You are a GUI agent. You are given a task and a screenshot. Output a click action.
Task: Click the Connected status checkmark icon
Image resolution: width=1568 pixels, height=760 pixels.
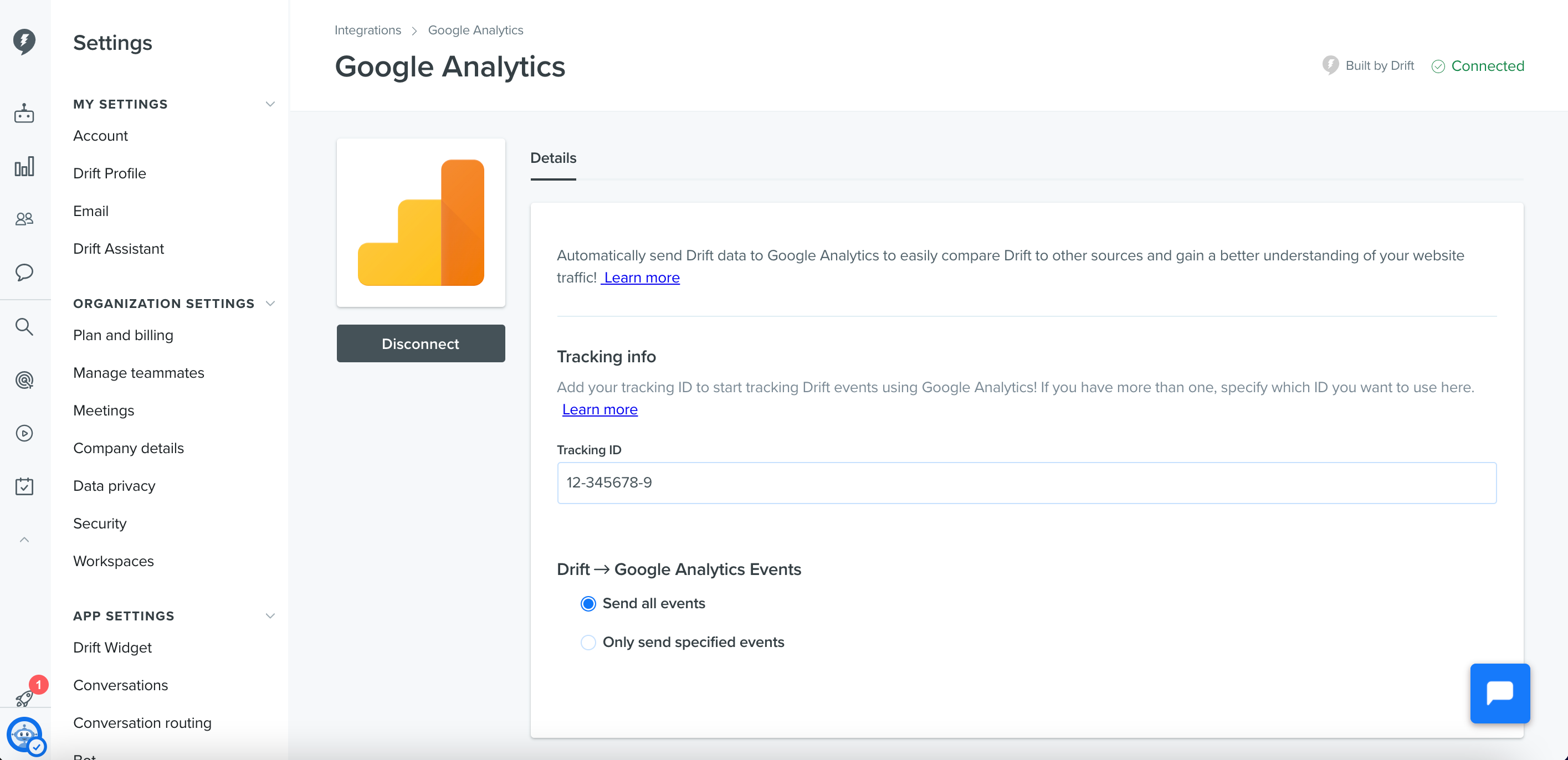coord(1438,66)
